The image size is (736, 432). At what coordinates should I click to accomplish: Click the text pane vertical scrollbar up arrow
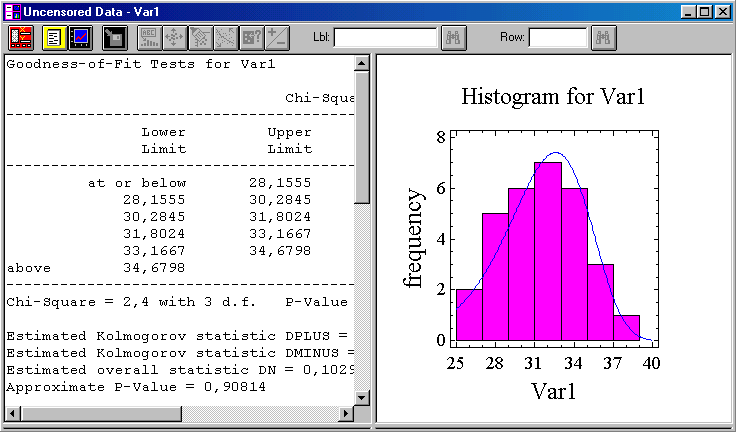362,63
